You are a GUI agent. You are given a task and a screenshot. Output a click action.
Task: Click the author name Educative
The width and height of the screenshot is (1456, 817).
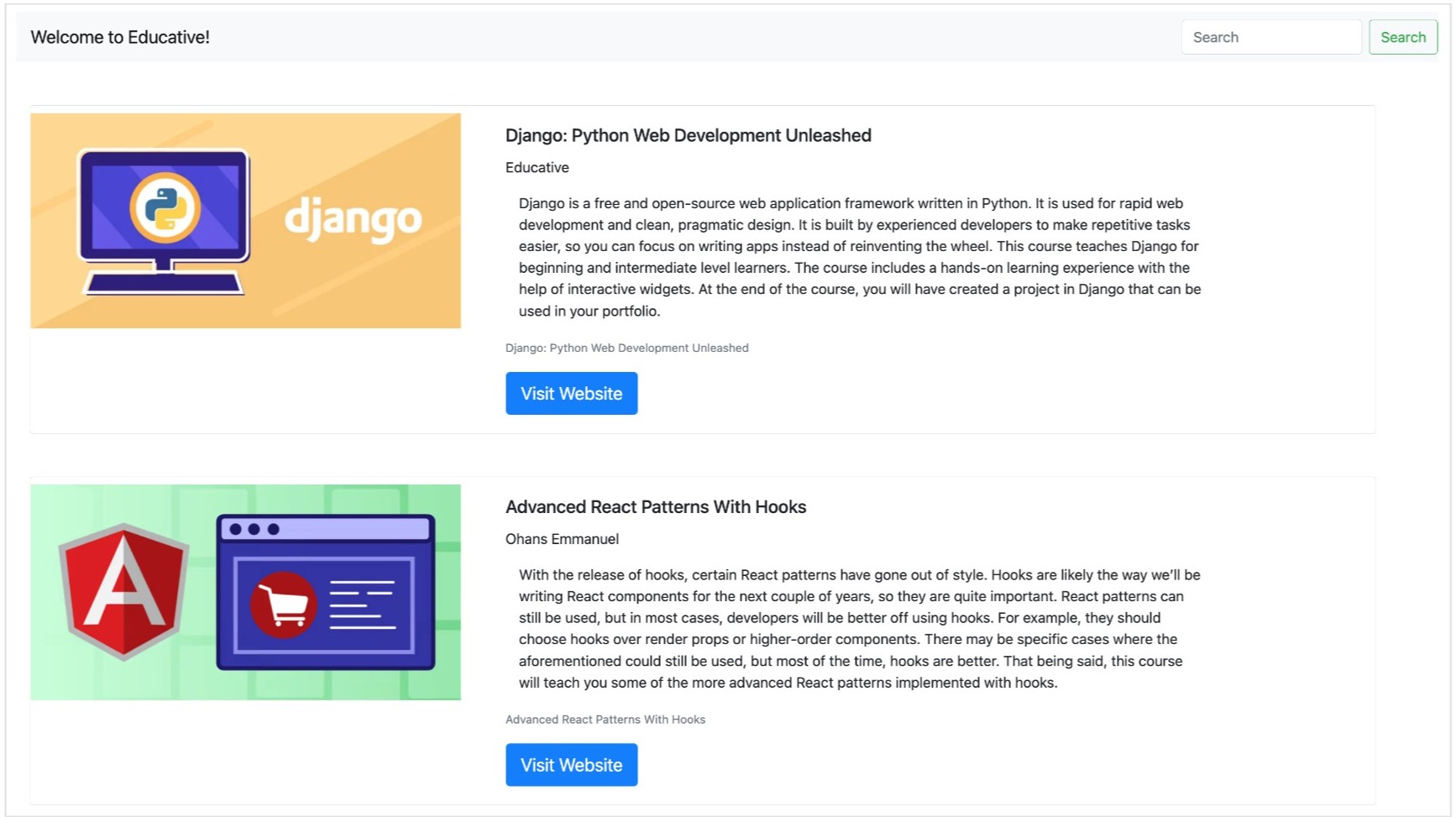click(x=537, y=167)
